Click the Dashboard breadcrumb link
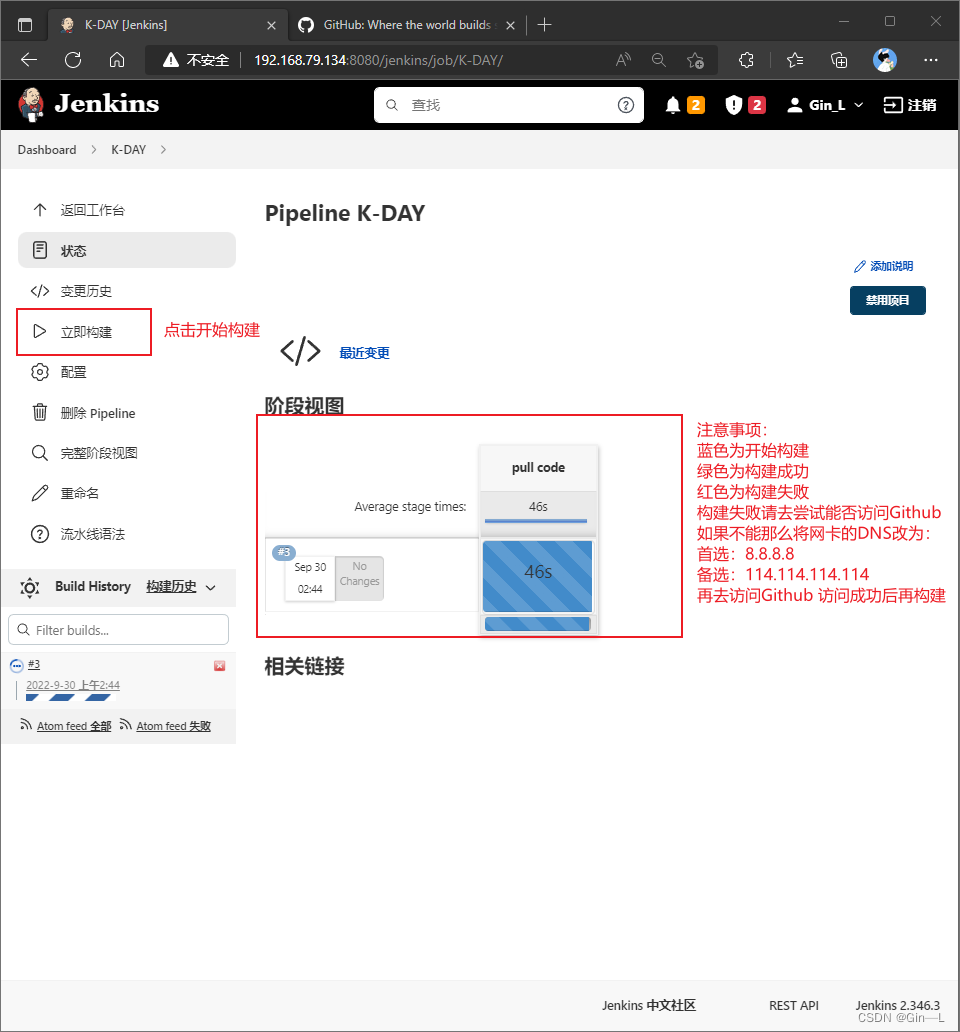 [47, 150]
